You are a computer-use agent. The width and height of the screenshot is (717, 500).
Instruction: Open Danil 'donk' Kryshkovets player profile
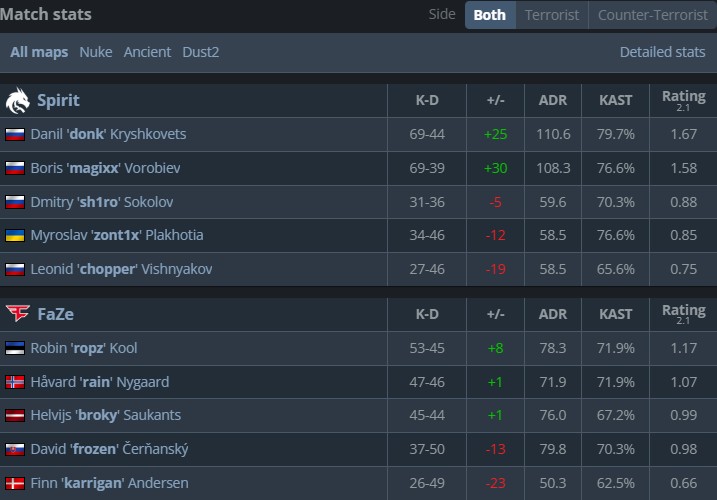(x=108, y=134)
